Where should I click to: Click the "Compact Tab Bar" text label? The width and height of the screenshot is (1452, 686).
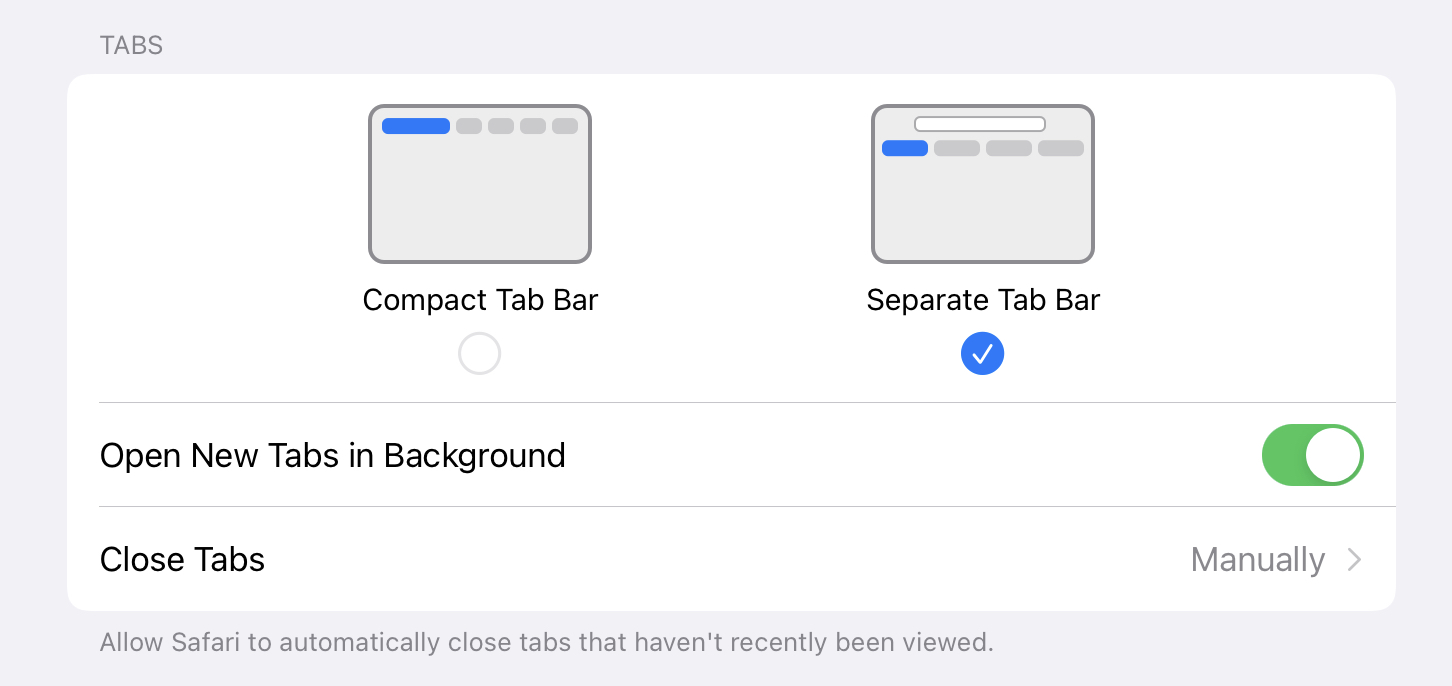pos(480,300)
